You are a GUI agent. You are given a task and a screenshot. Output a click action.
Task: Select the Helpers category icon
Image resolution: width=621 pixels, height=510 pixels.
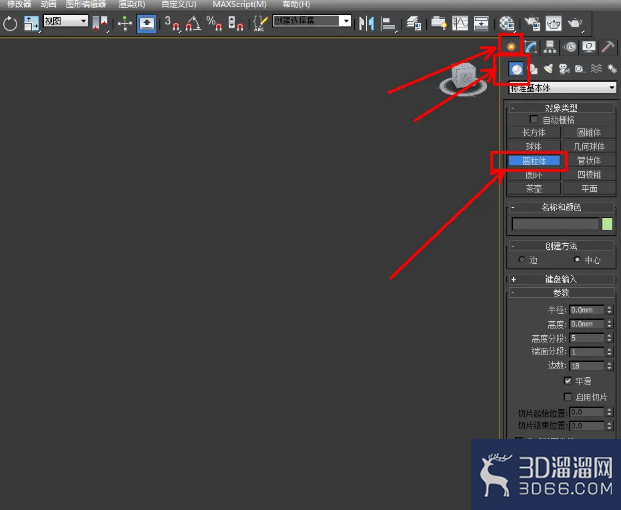[x=579, y=69]
